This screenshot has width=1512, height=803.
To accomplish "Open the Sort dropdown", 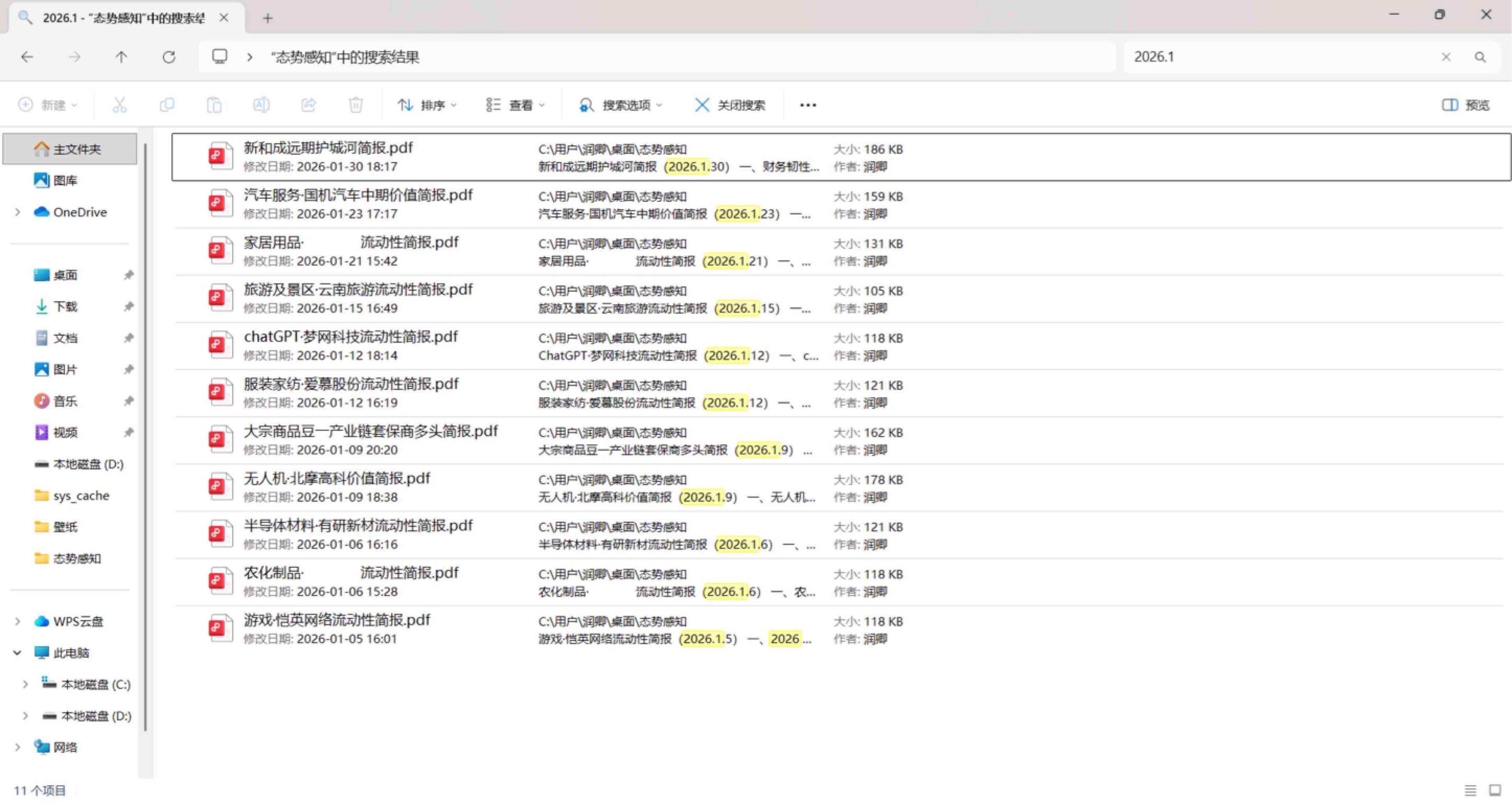I will tap(427, 105).
